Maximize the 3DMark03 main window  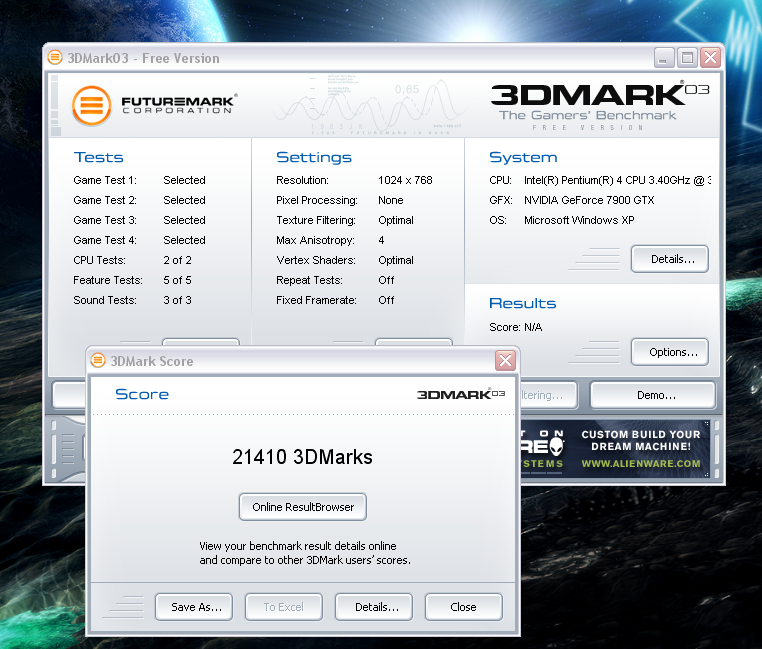(x=687, y=57)
